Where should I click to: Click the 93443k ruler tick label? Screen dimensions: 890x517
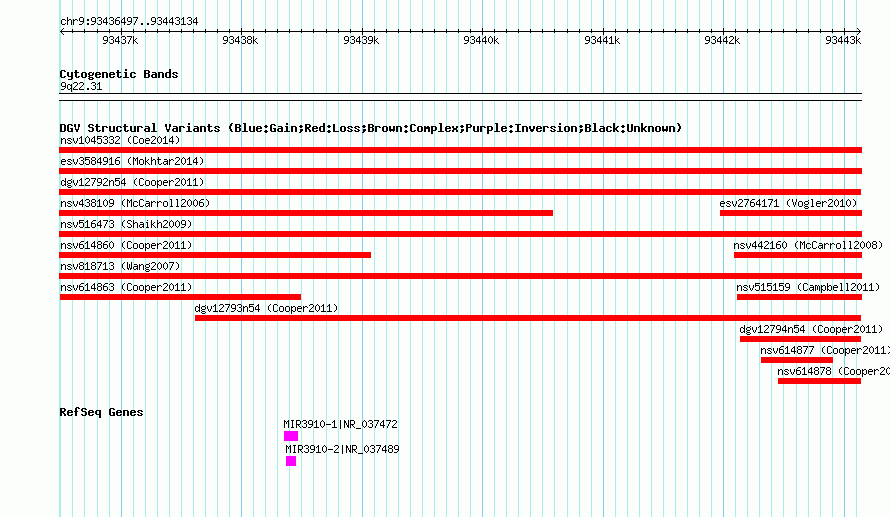click(843, 40)
